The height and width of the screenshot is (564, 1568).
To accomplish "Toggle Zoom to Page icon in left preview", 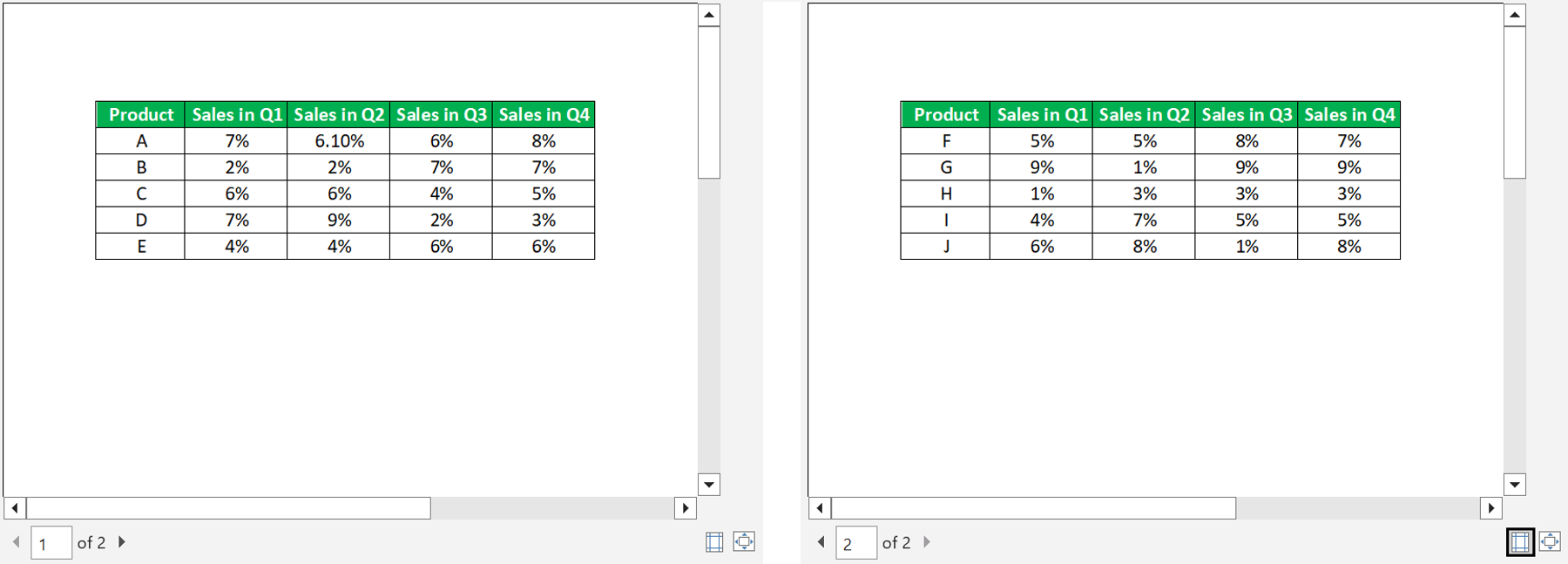I will click(744, 542).
